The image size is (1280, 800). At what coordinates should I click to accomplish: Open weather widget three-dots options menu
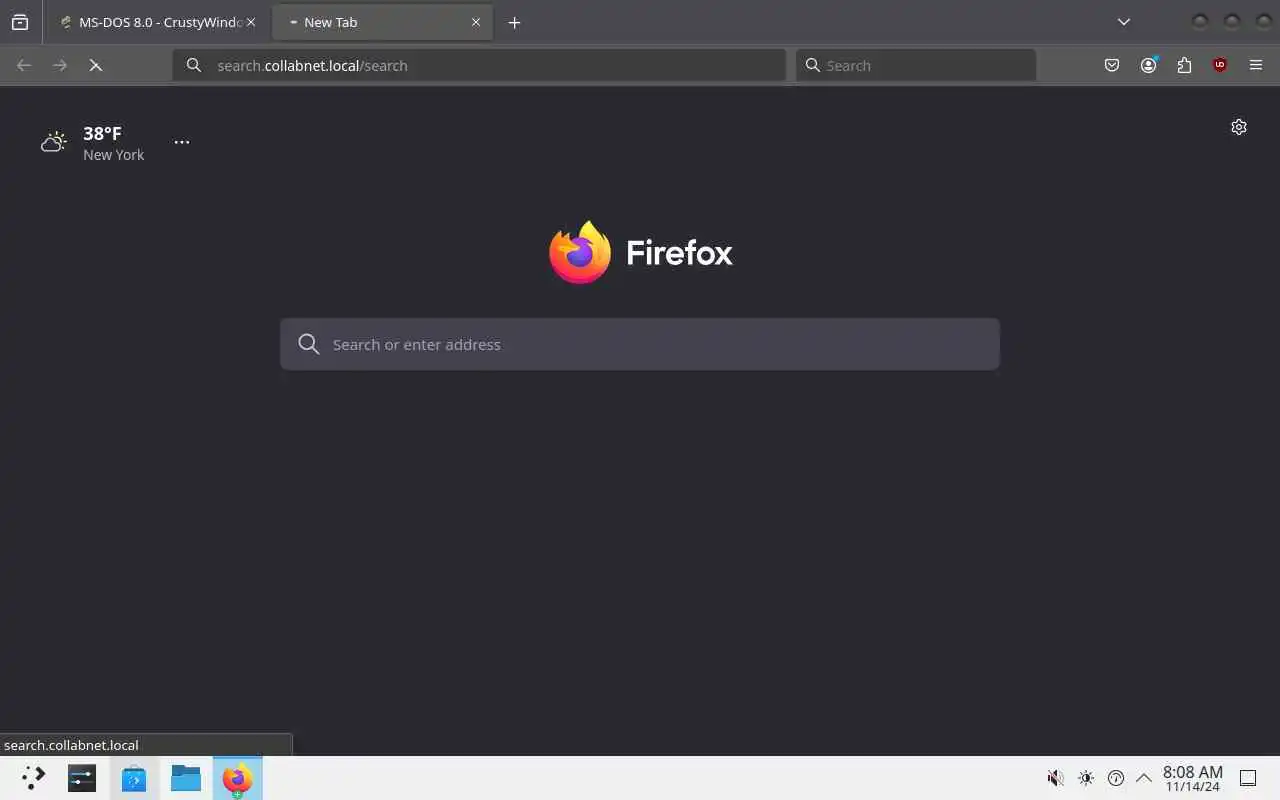click(182, 142)
